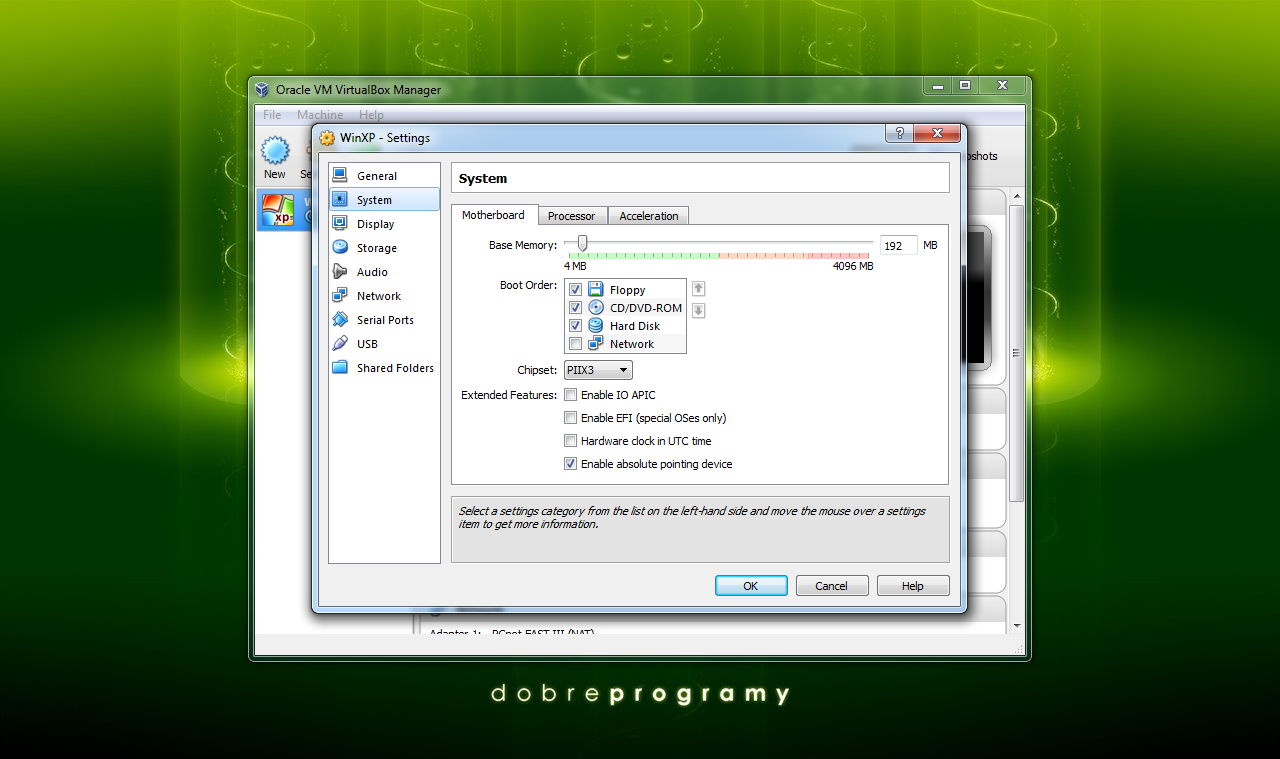This screenshot has height=759, width=1280.
Task: Click the New machine icon in VirtualBox Manager
Action: click(x=275, y=151)
